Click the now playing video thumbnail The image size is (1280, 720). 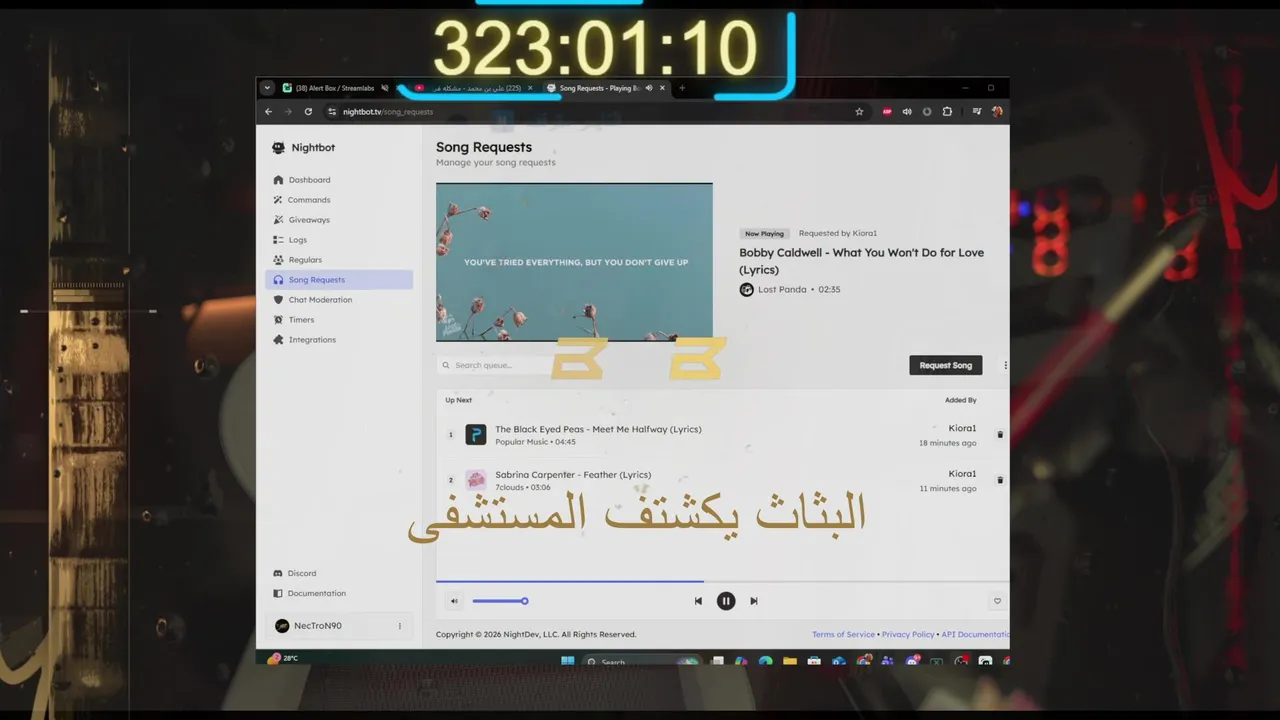tap(574, 262)
